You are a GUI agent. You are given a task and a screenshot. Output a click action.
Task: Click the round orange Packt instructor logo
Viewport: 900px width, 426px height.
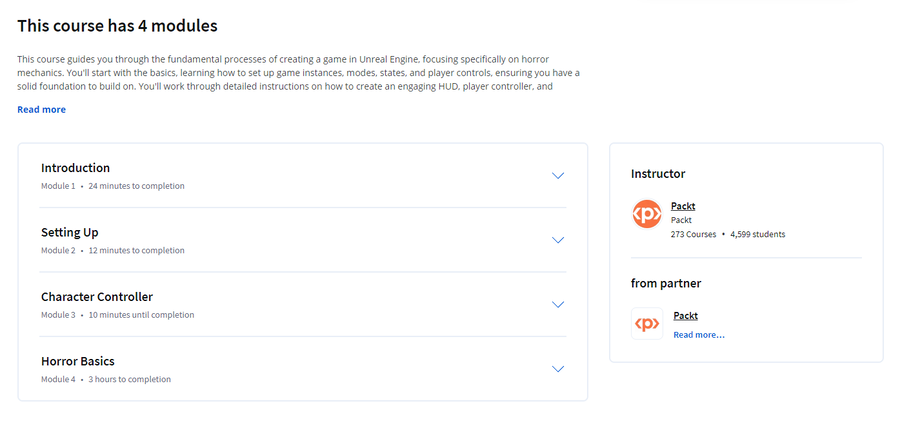tap(647, 214)
